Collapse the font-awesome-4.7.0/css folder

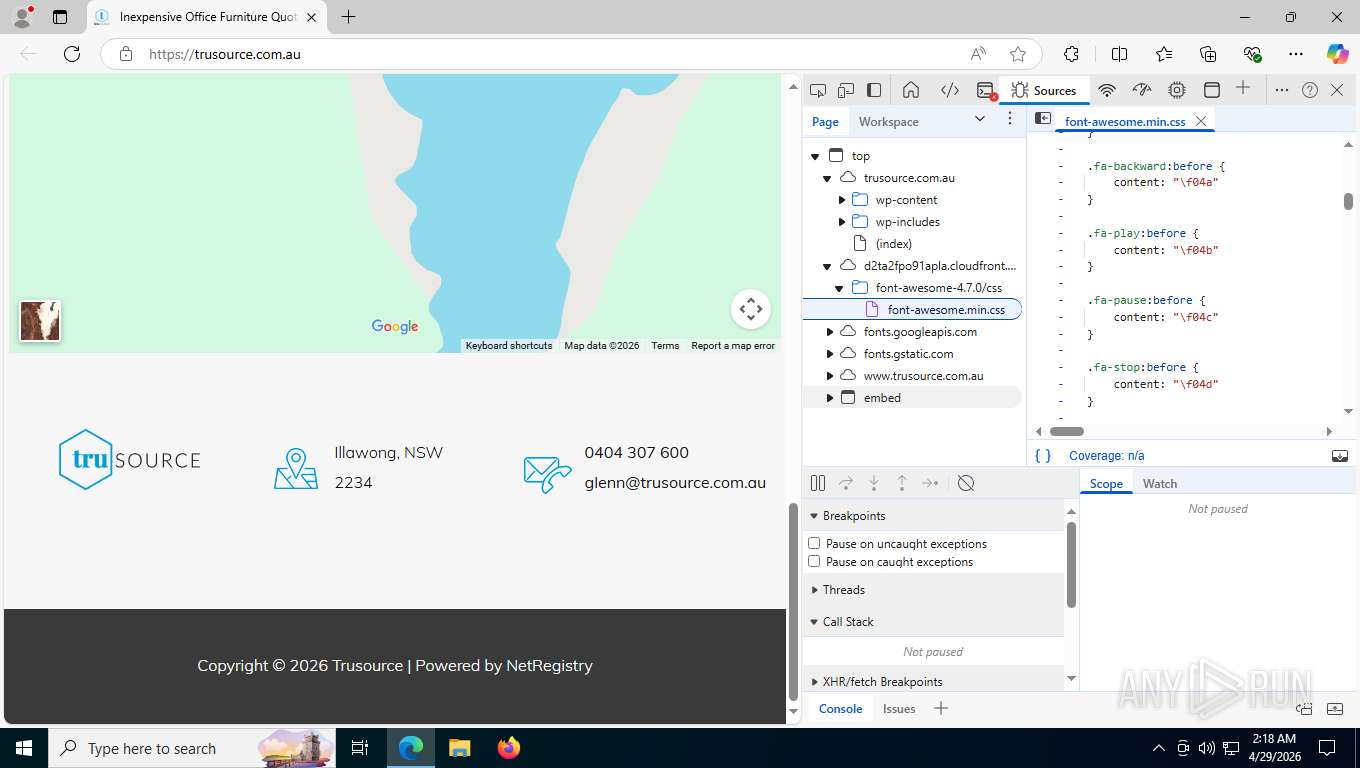[839, 288]
